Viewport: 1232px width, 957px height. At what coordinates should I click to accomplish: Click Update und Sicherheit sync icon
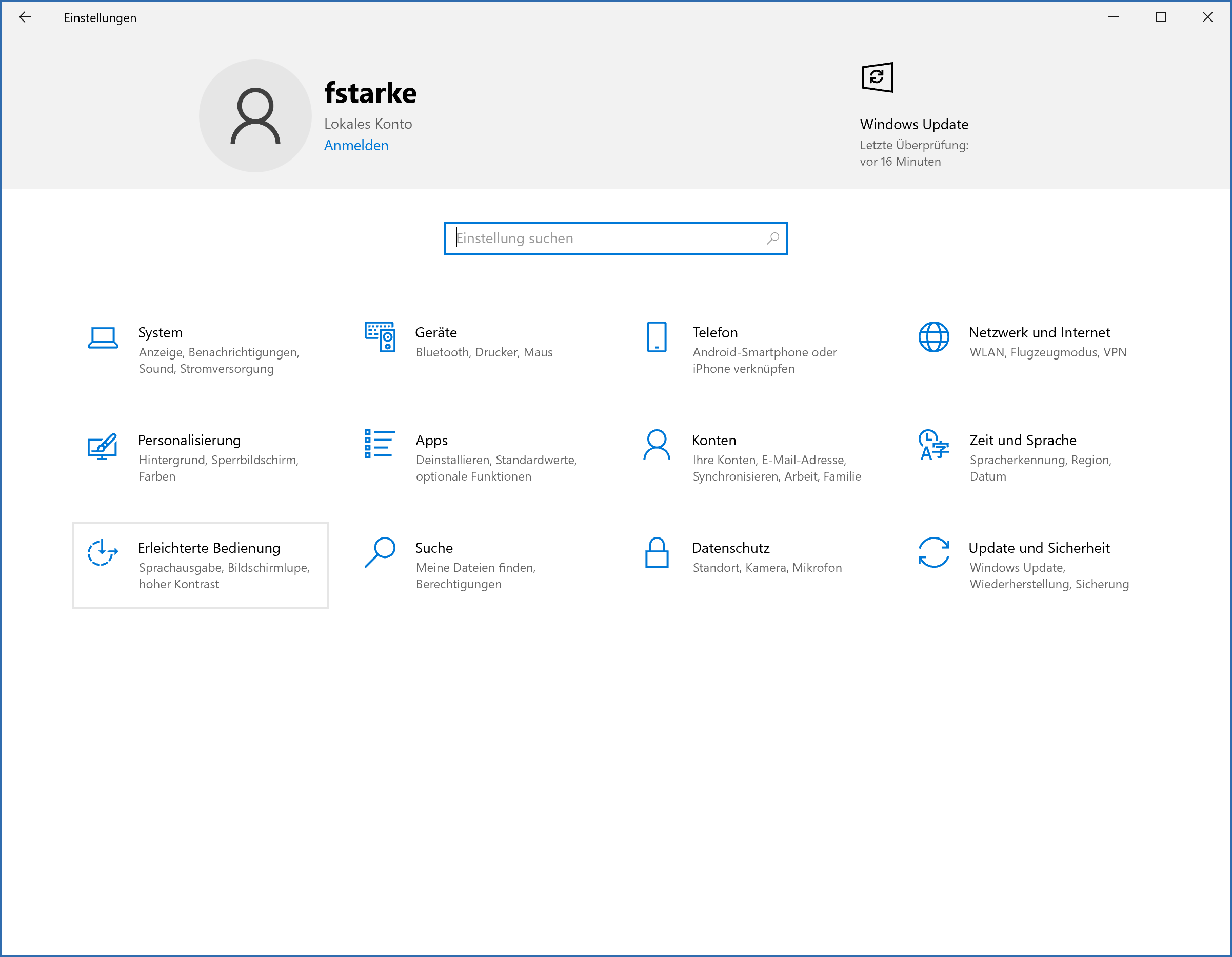[933, 553]
